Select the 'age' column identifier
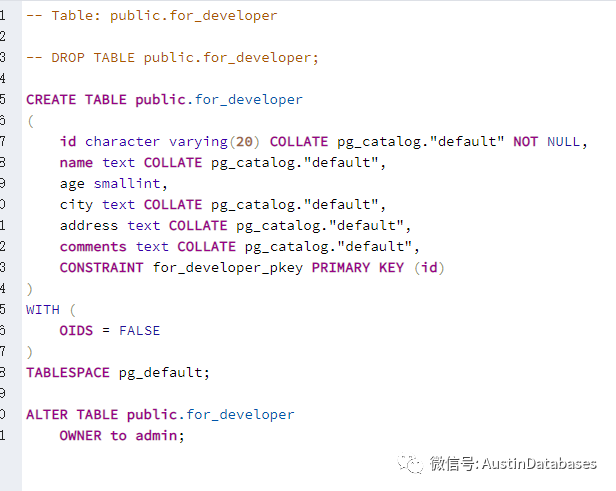This screenshot has width=616, height=491. (x=72, y=184)
